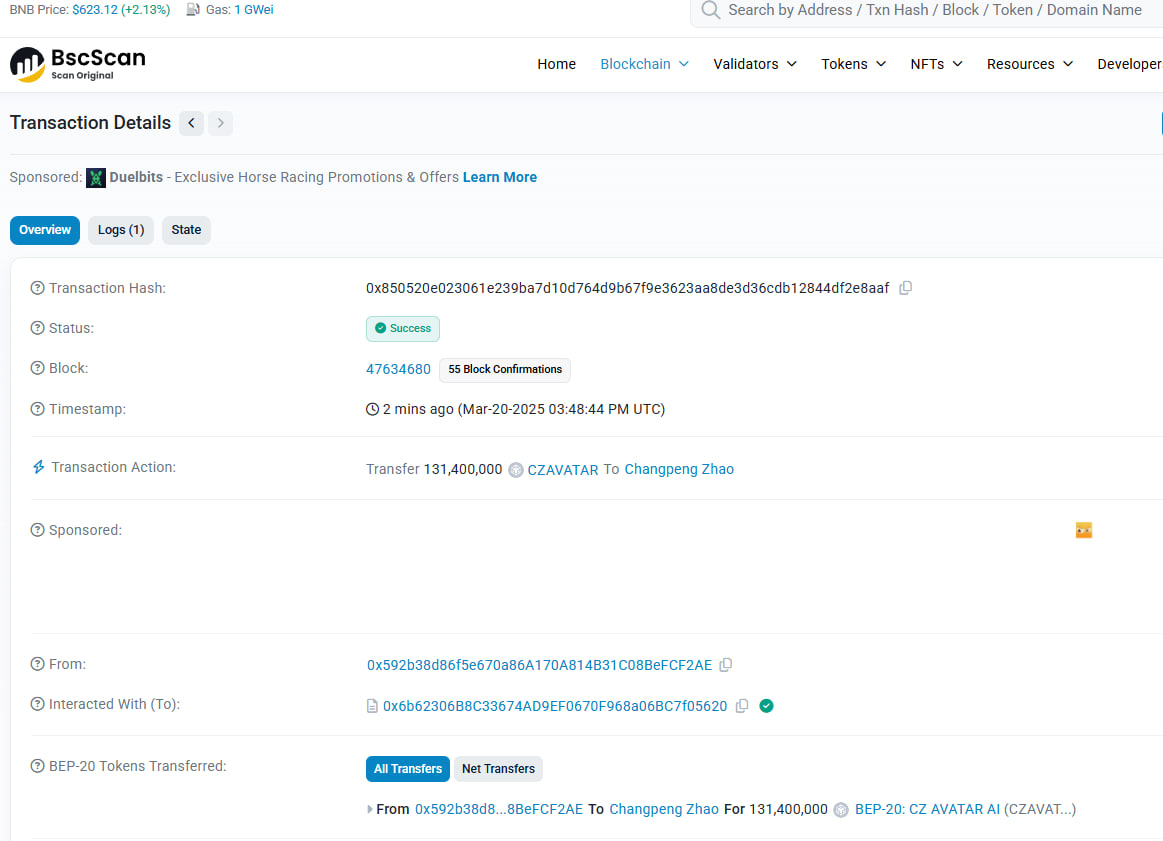This screenshot has width=1163, height=841.
Task: Click the Sponsored row help icon
Action: (x=37, y=530)
